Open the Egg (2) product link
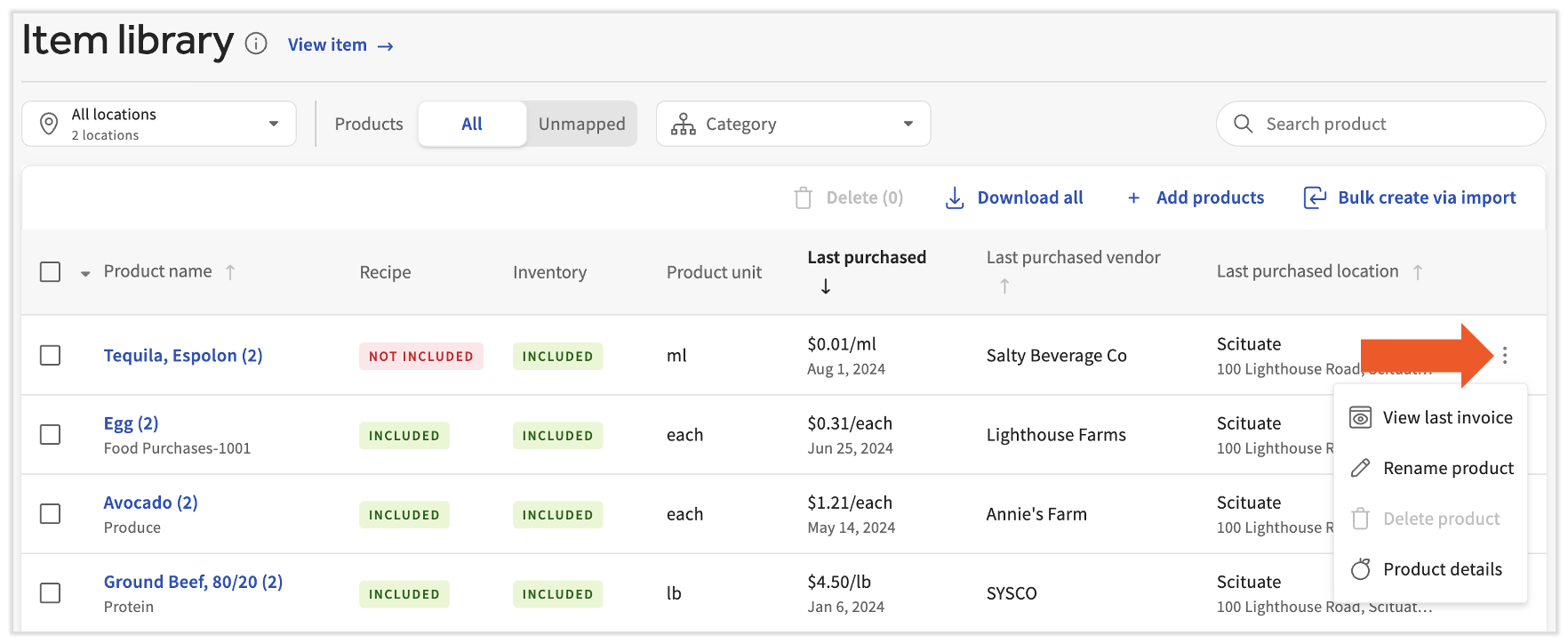1568x644 pixels. tap(131, 423)
